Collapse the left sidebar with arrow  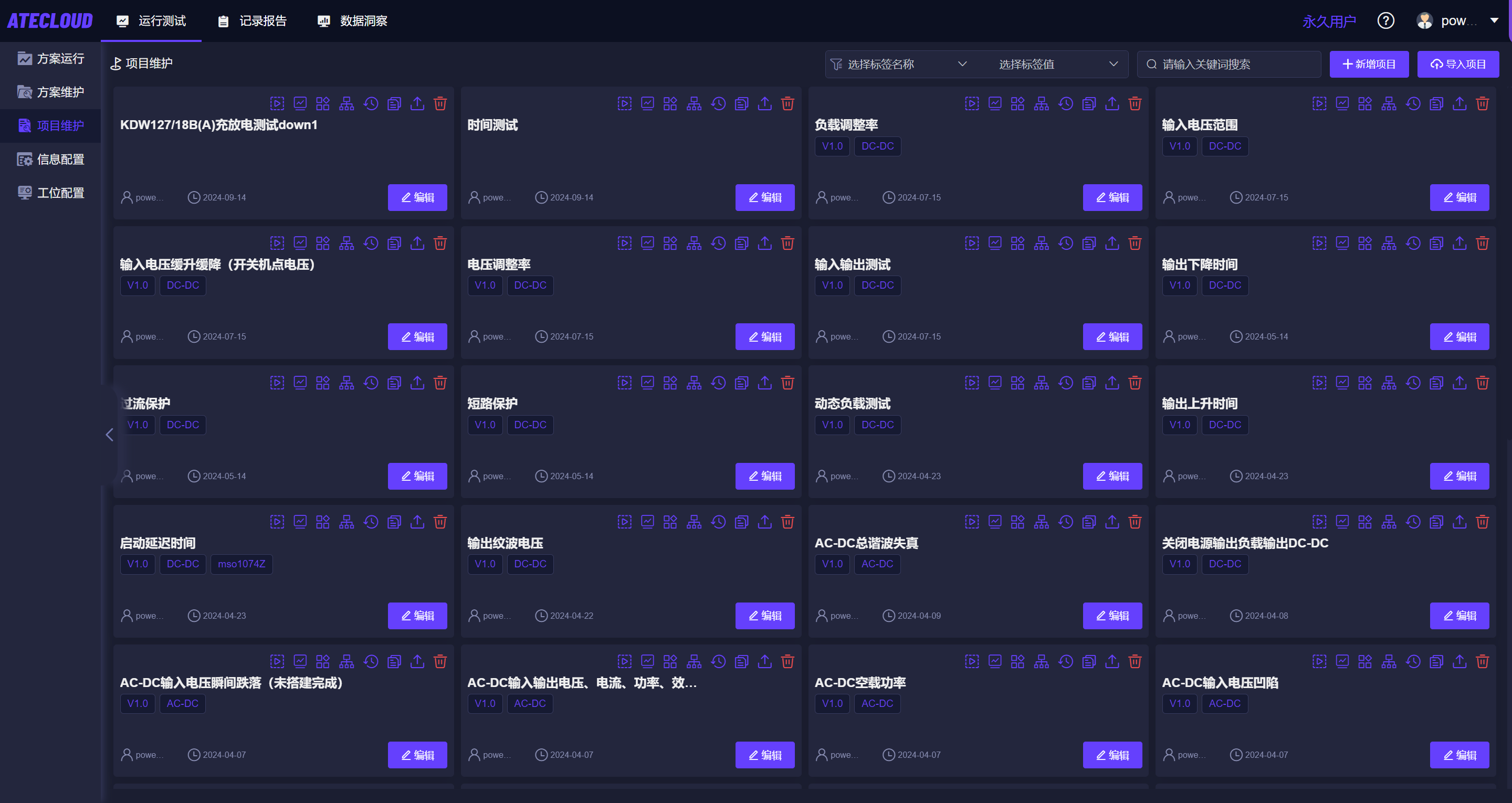pos(109,435)
